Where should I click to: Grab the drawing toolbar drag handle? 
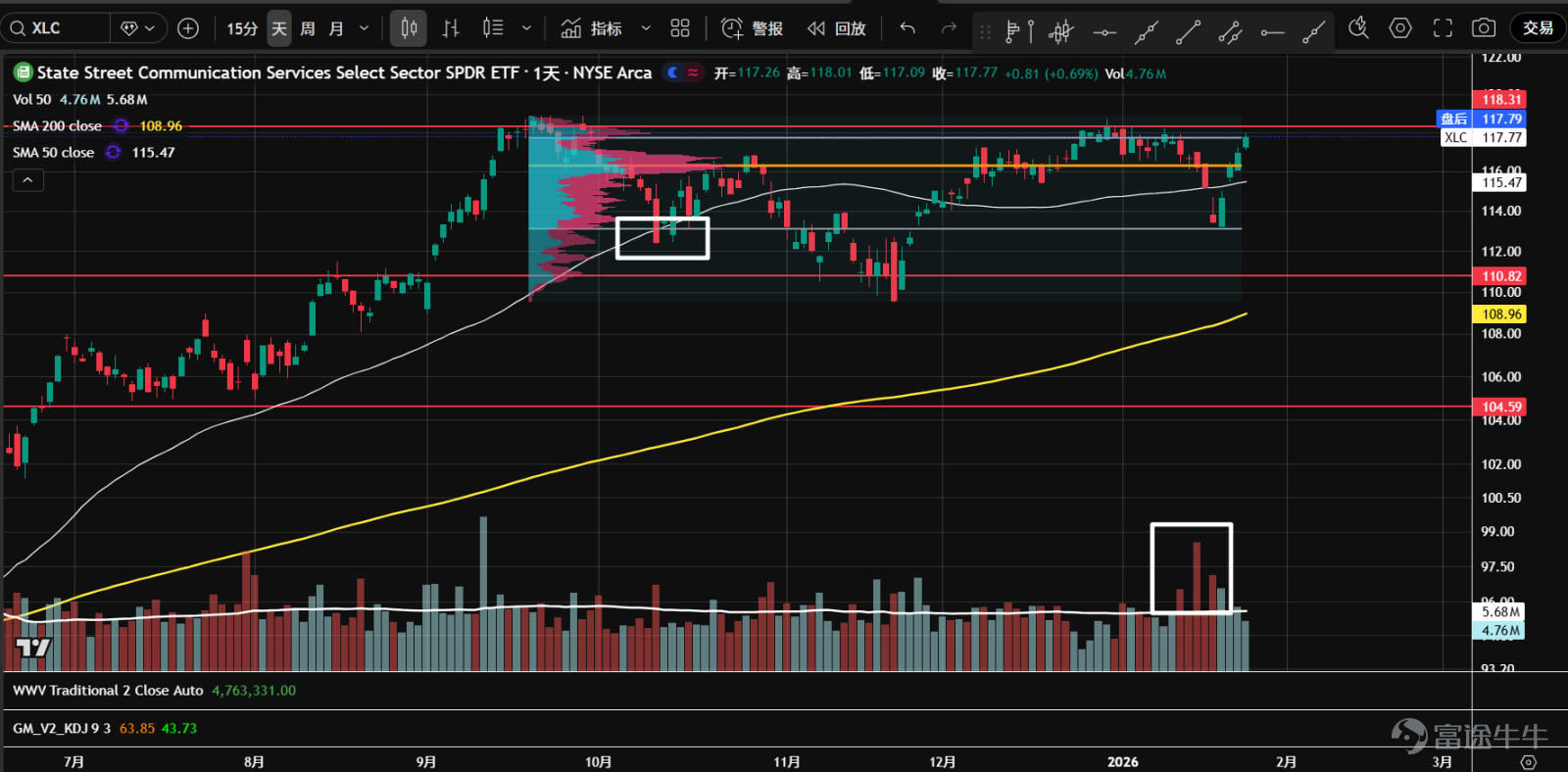pyautogui.click(x=985, y=32)
